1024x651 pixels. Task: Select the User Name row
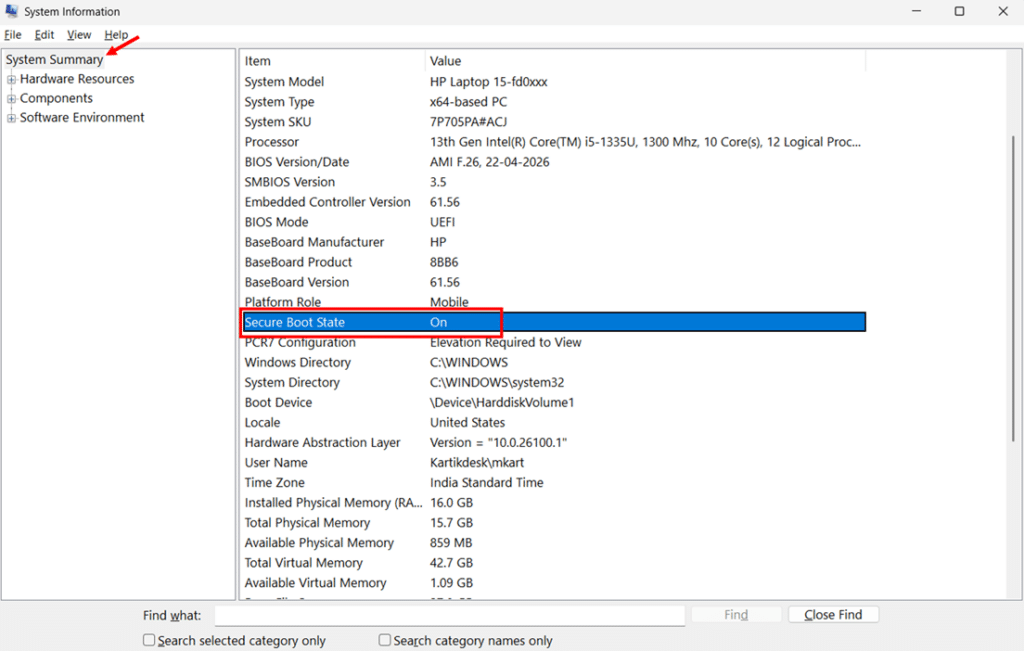coord(553,463)
